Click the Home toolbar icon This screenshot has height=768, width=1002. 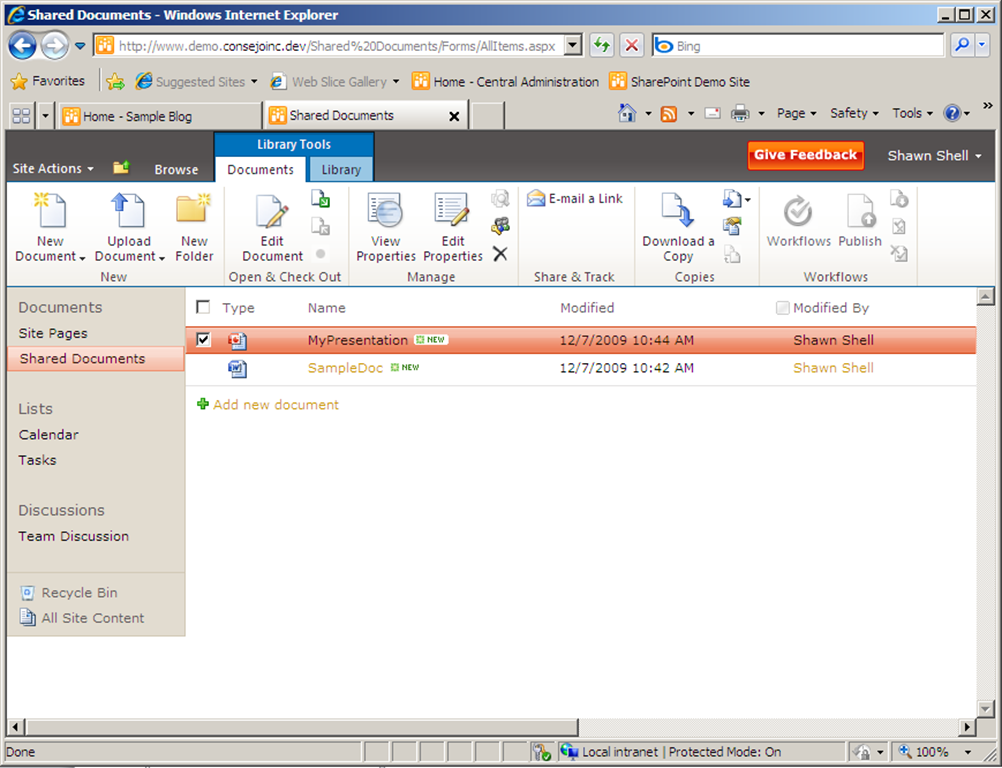coord(627,113)
